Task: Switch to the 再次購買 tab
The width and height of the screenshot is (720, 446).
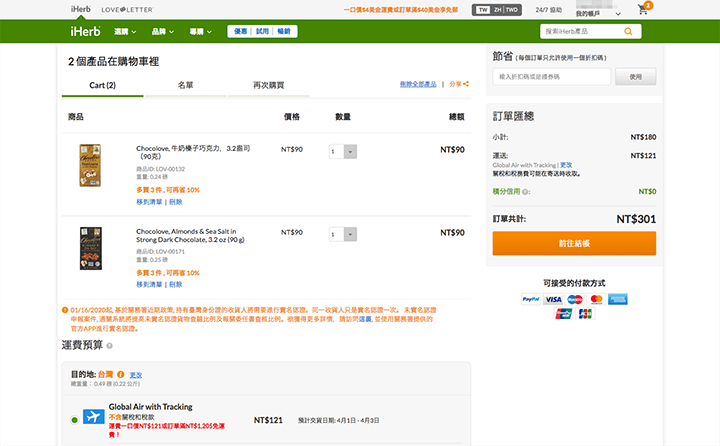Action: coord(269,85)
